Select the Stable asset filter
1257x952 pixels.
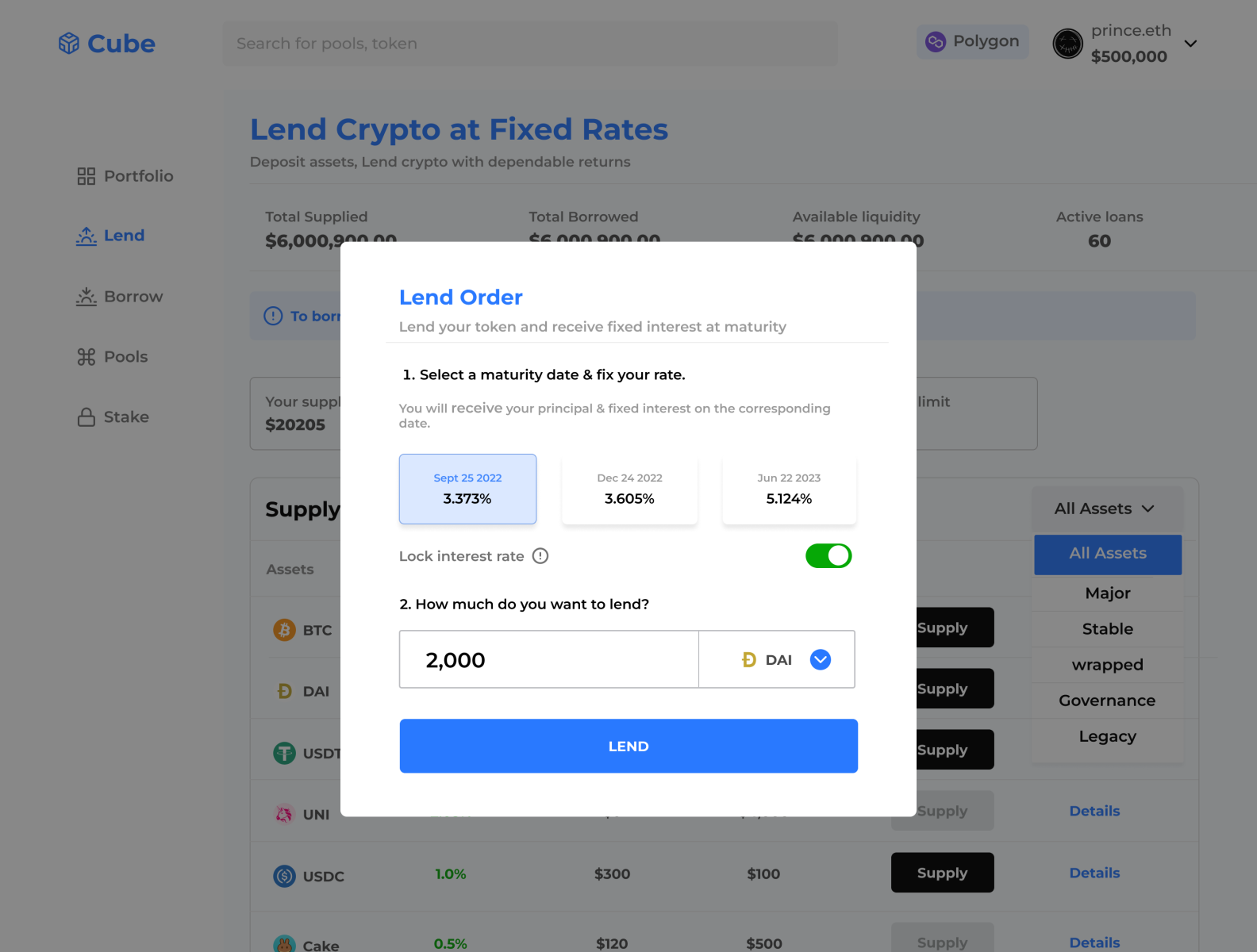tap(1106, 628)
